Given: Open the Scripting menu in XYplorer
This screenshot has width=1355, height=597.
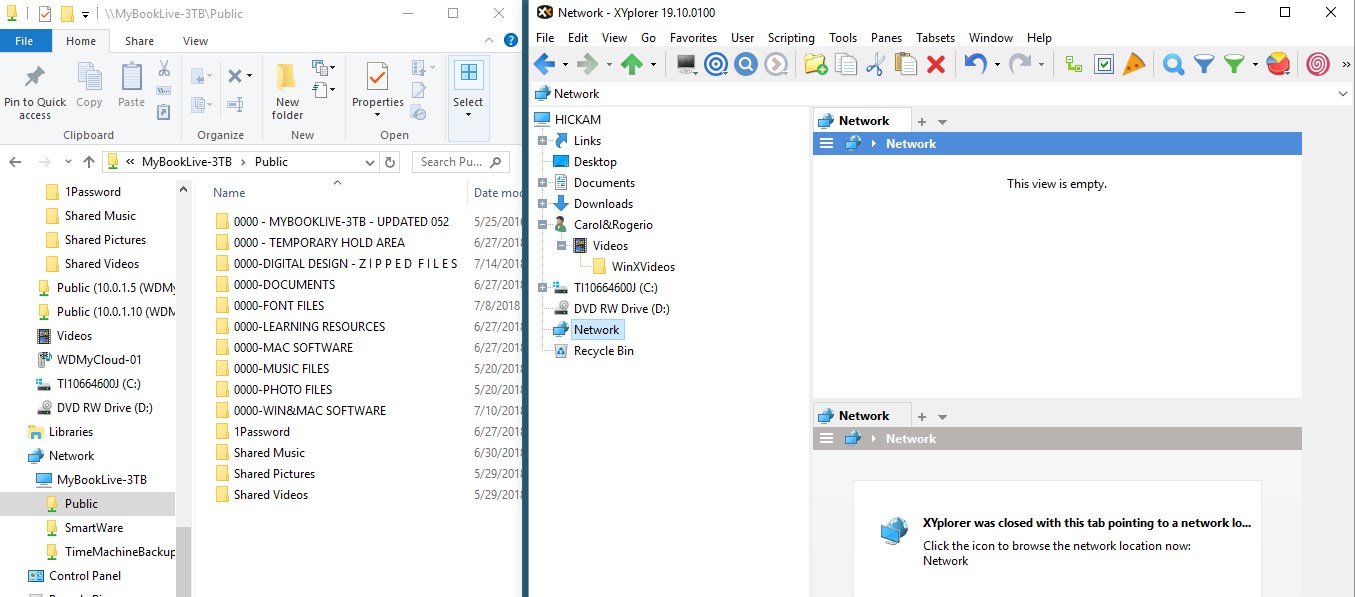Looking at the screenshot, I should 791,38.
